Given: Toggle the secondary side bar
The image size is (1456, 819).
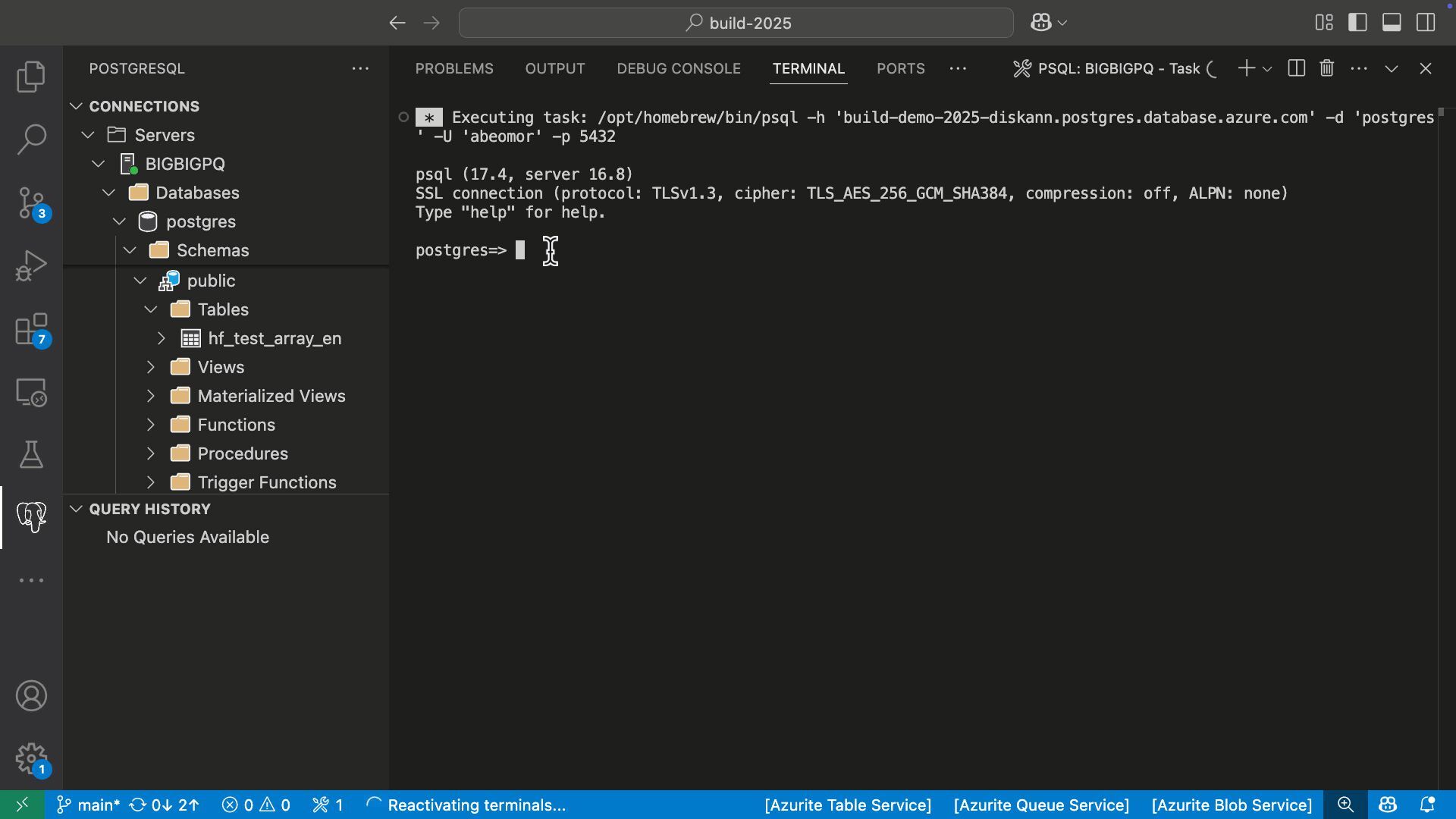Looking at the screenshot, I should [x=1426, y=23].
